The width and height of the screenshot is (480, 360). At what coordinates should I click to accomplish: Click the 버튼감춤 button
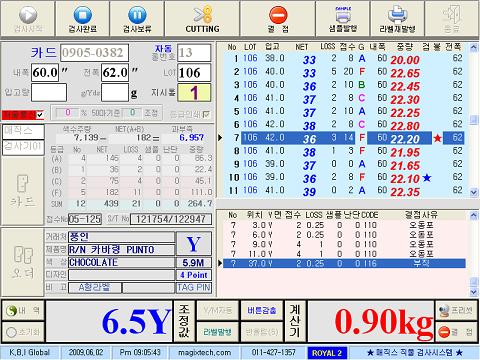(262, 311)
